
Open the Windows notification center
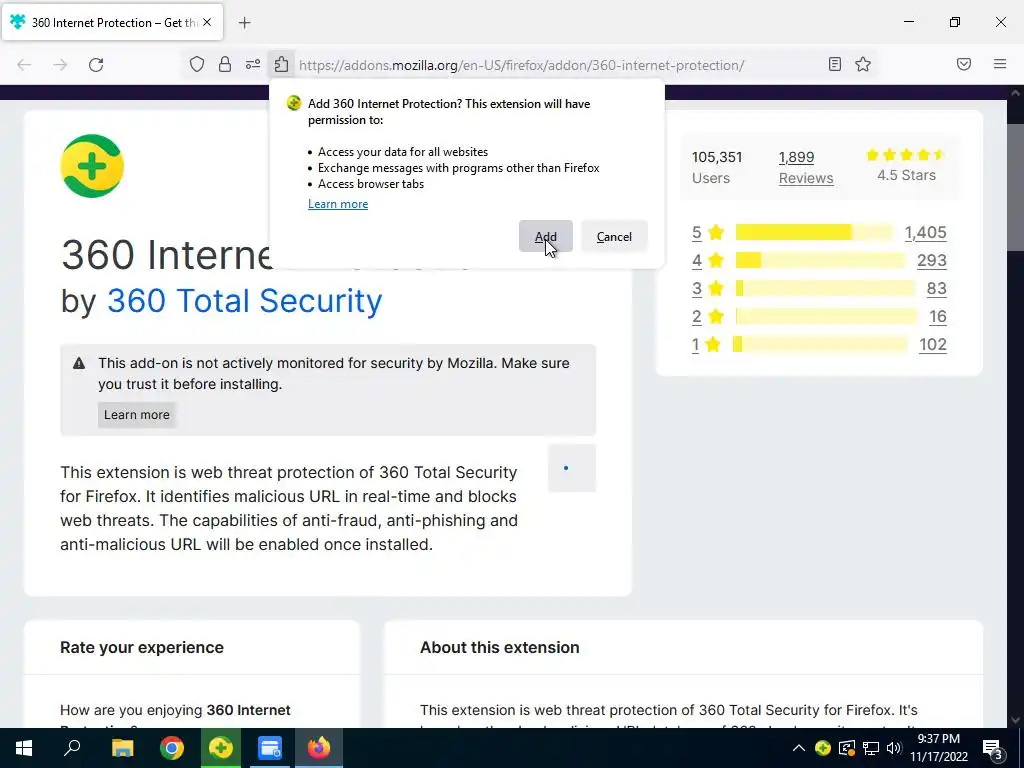coord(992,749)
